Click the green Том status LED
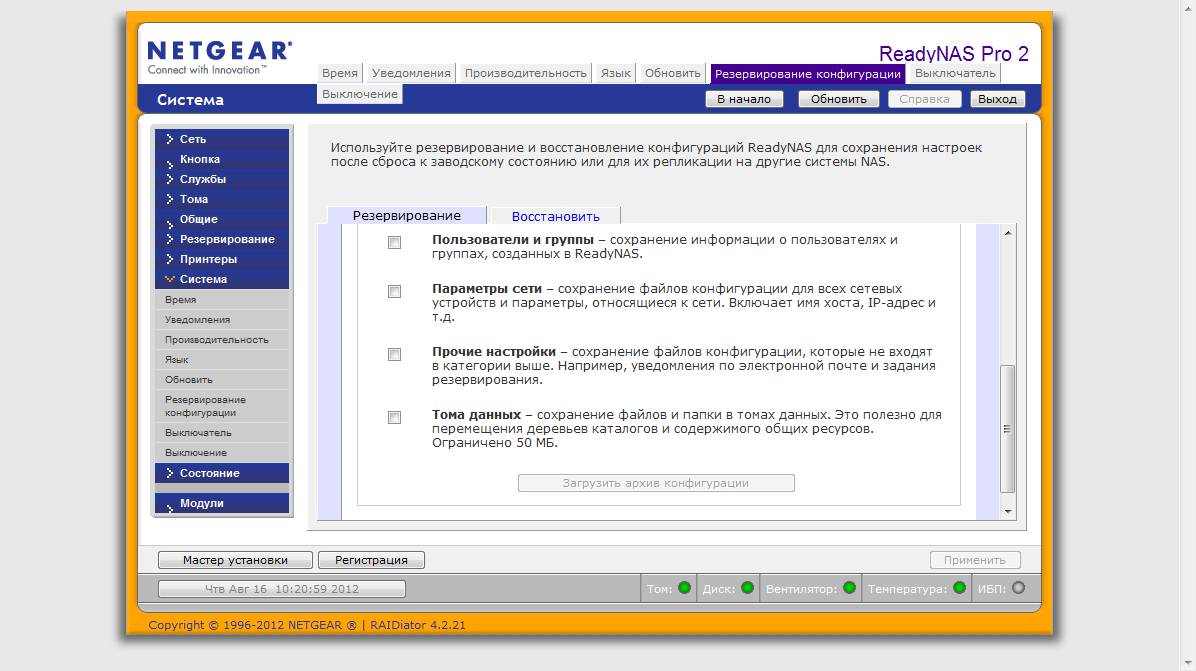 coord(684,588)
